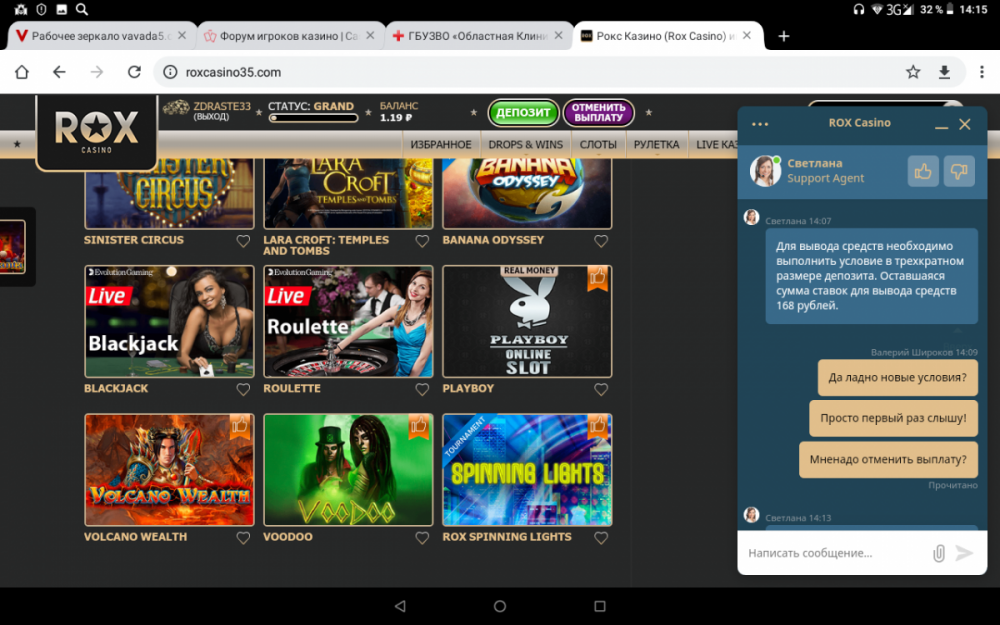
Task: Click the ОТМЕНИТЬ ВЫПЛАТУ button
Action: tap(599, 113)
